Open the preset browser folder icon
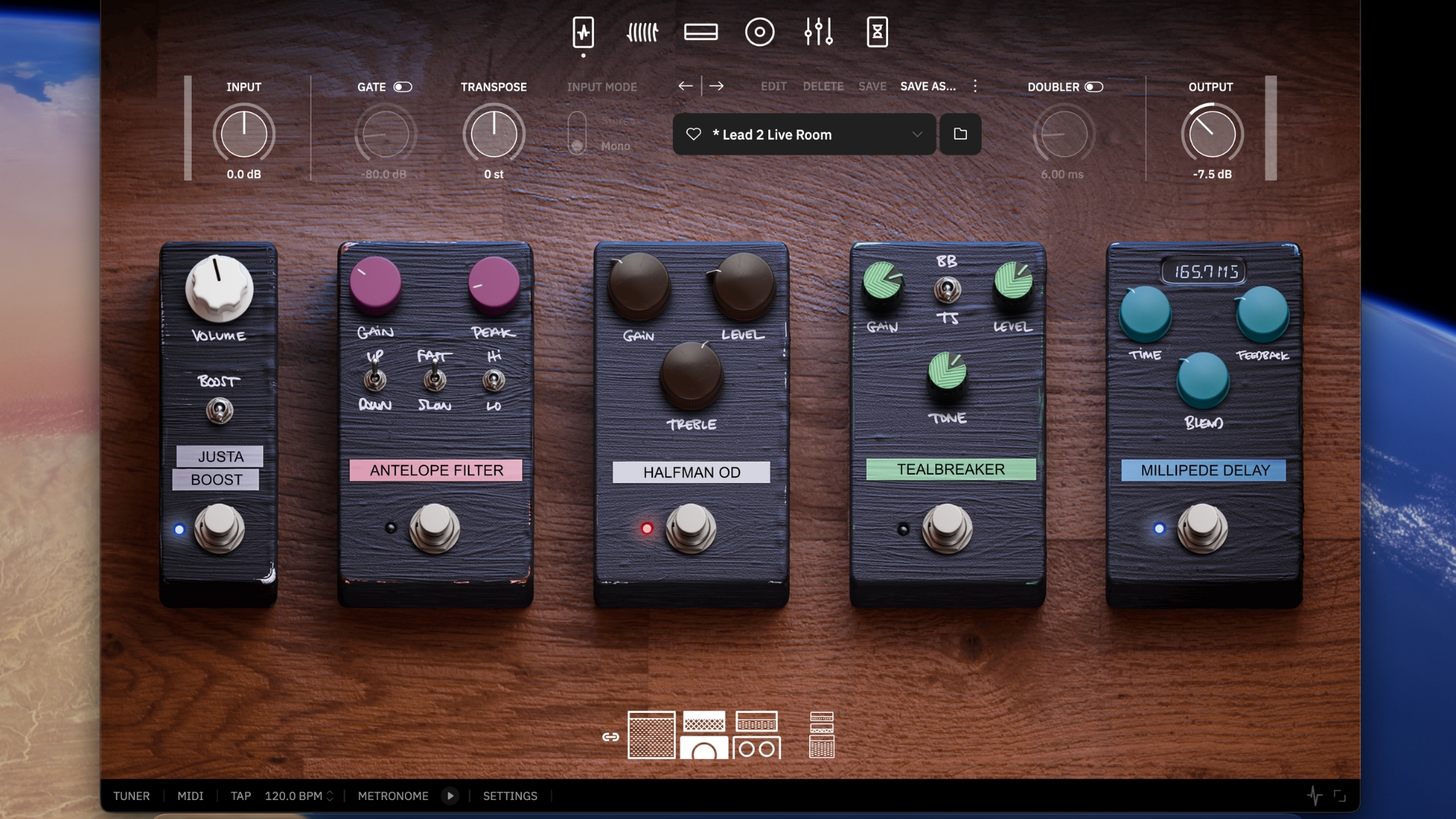This screenshot has width=1456, height=819. click(x=960, y=134)
